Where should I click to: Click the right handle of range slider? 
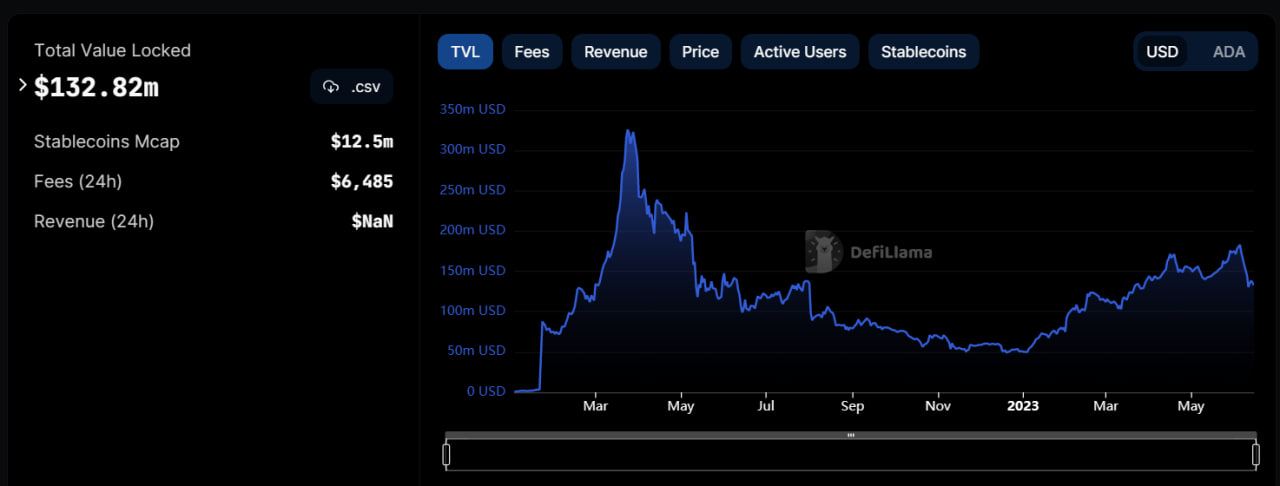click(1255, 455)
